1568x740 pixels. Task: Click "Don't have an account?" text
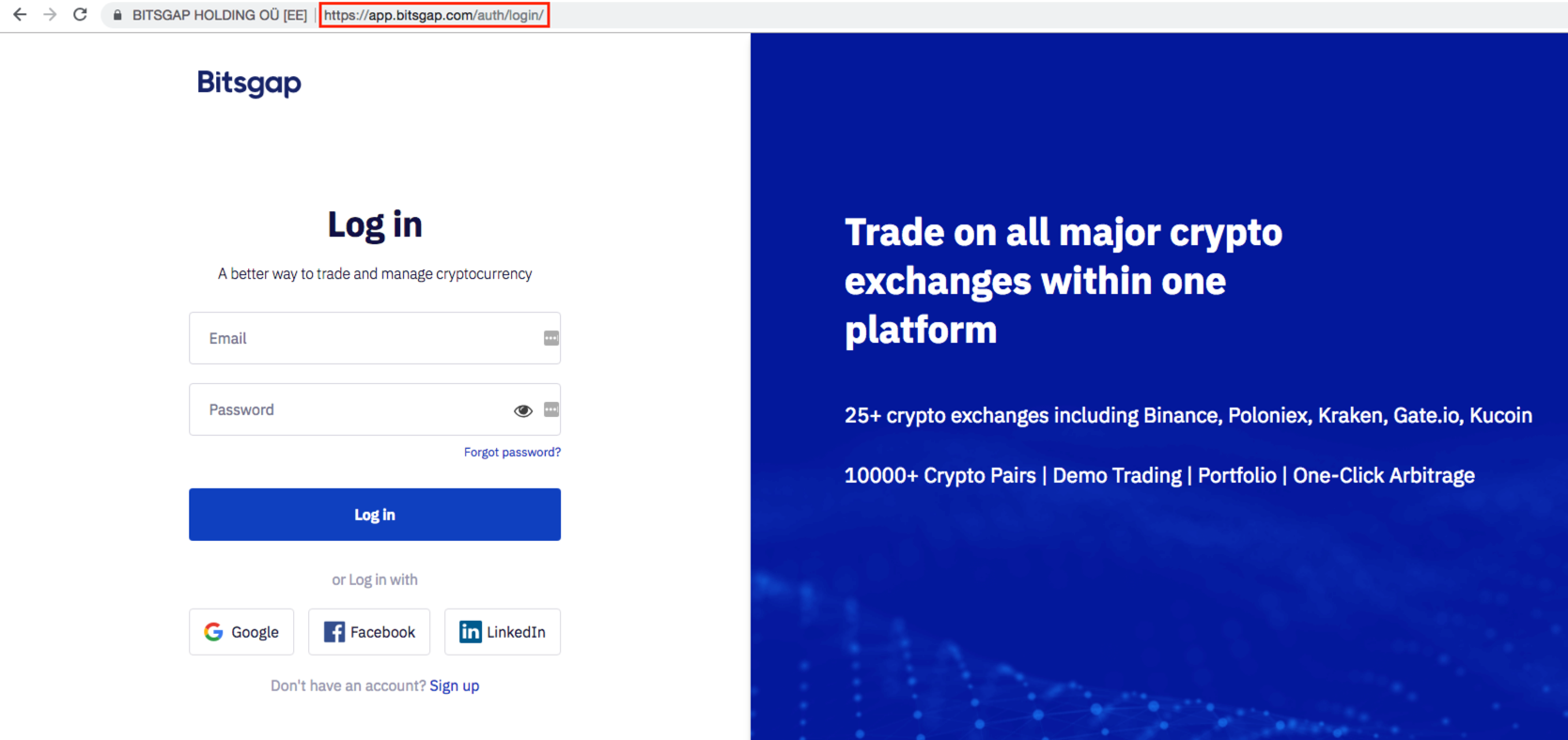(x=349, y=686)
